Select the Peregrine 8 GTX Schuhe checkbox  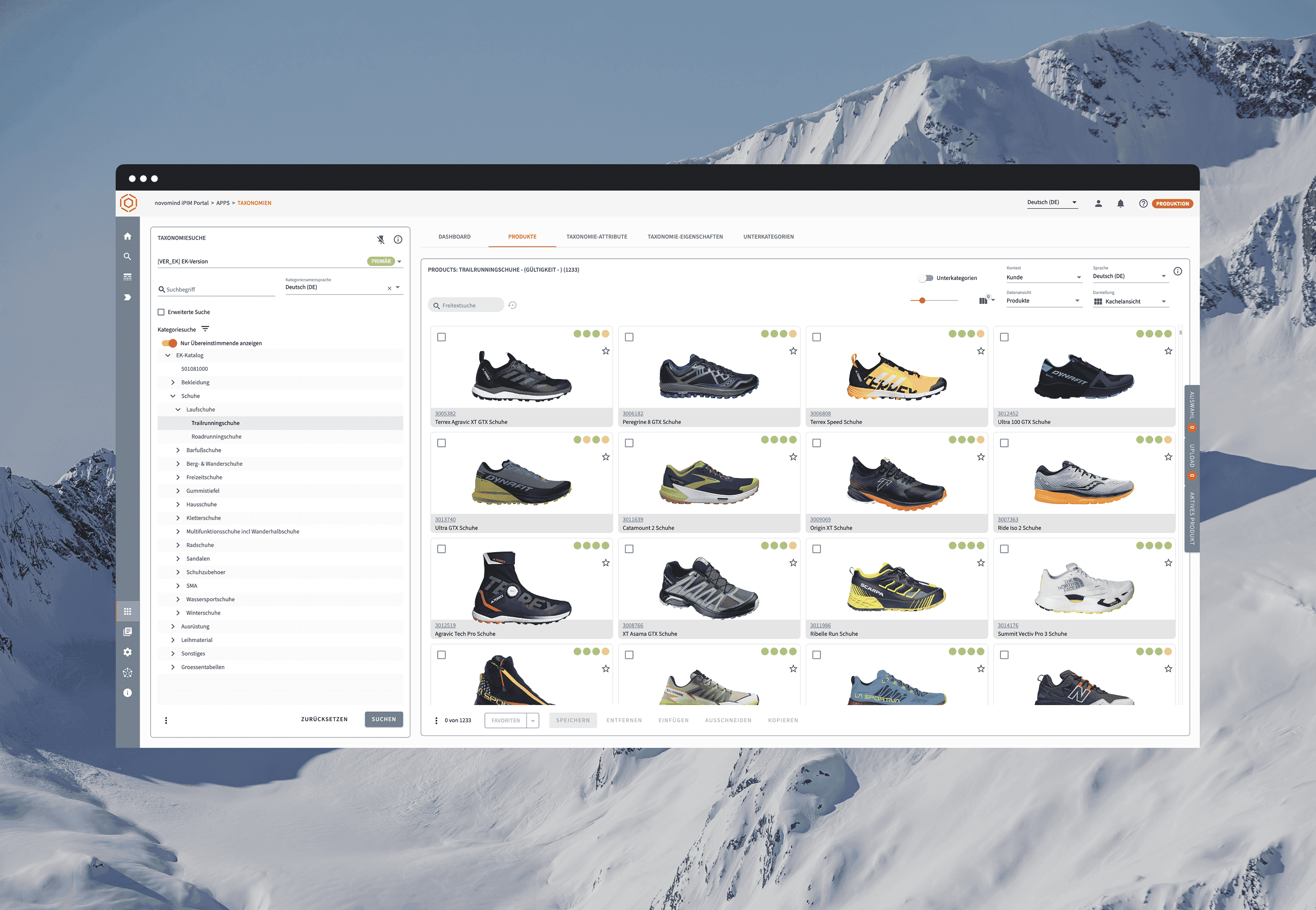(x=629, y=338)
